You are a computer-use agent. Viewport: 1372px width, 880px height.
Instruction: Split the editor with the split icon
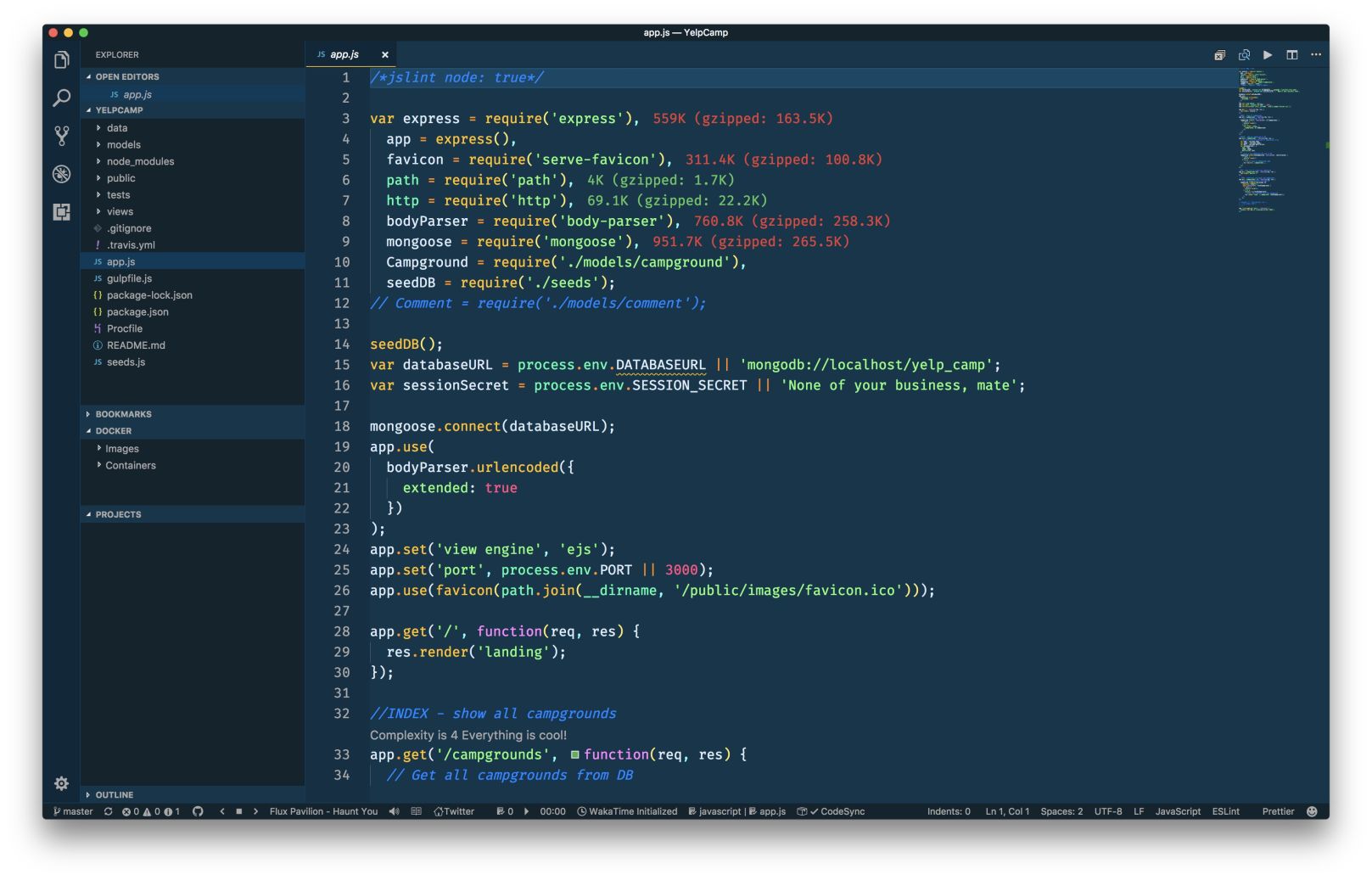click(1291, 55)
